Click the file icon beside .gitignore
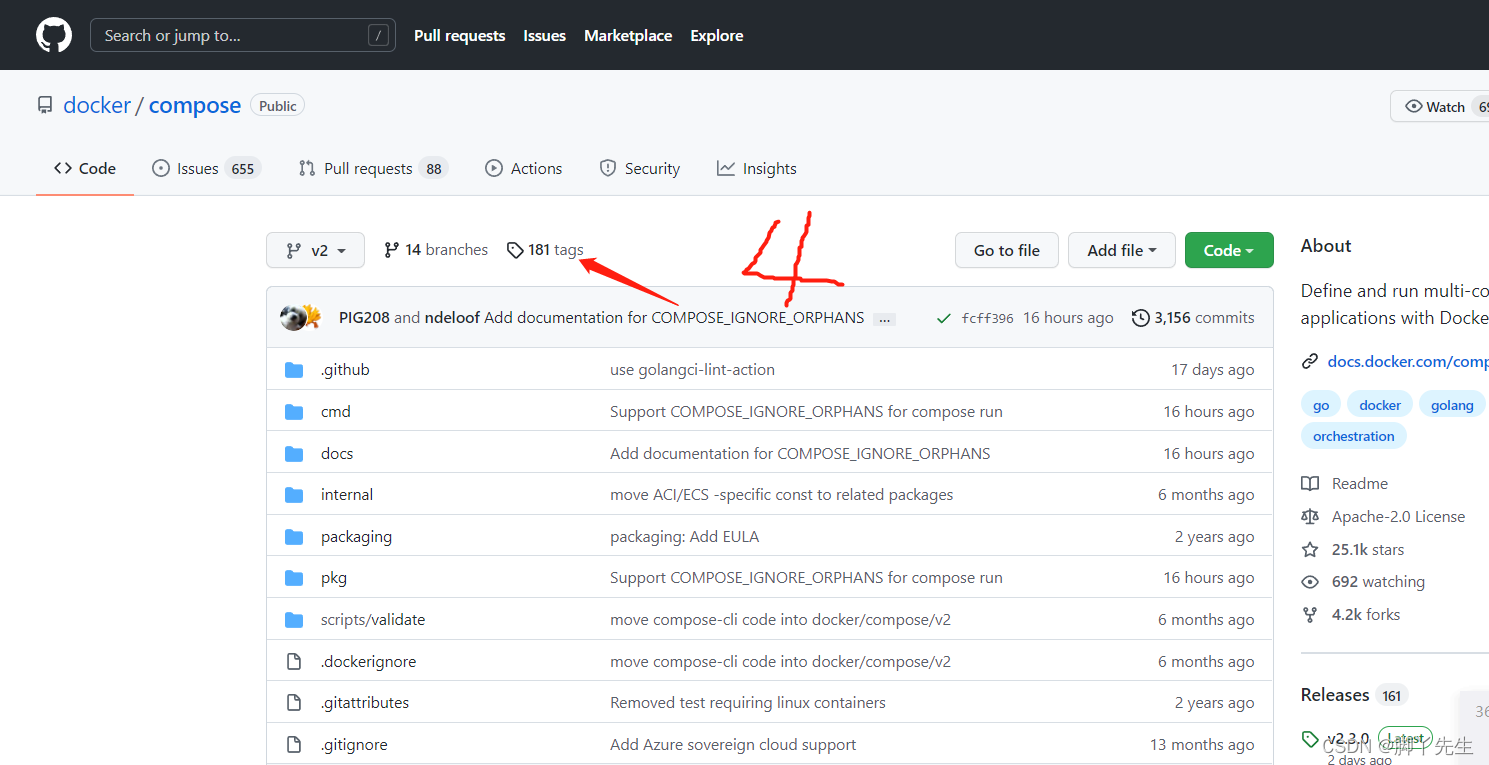1489x765 pixels. point(294,745)
